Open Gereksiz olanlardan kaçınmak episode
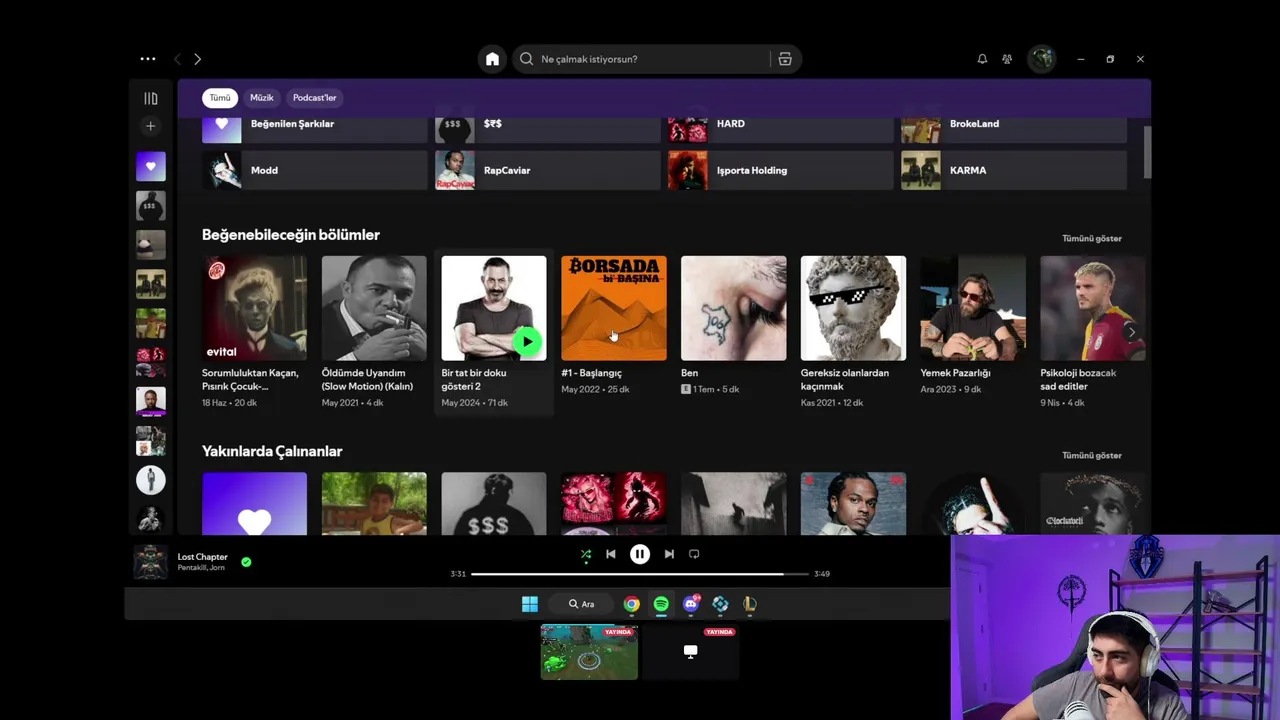This screenshot has height=720, width=1280. coord(853,332)
